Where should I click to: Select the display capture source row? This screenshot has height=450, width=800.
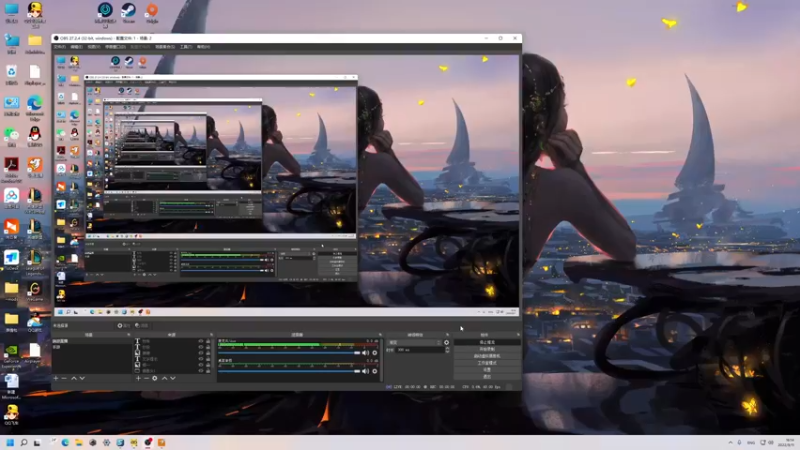click(172, 370)
